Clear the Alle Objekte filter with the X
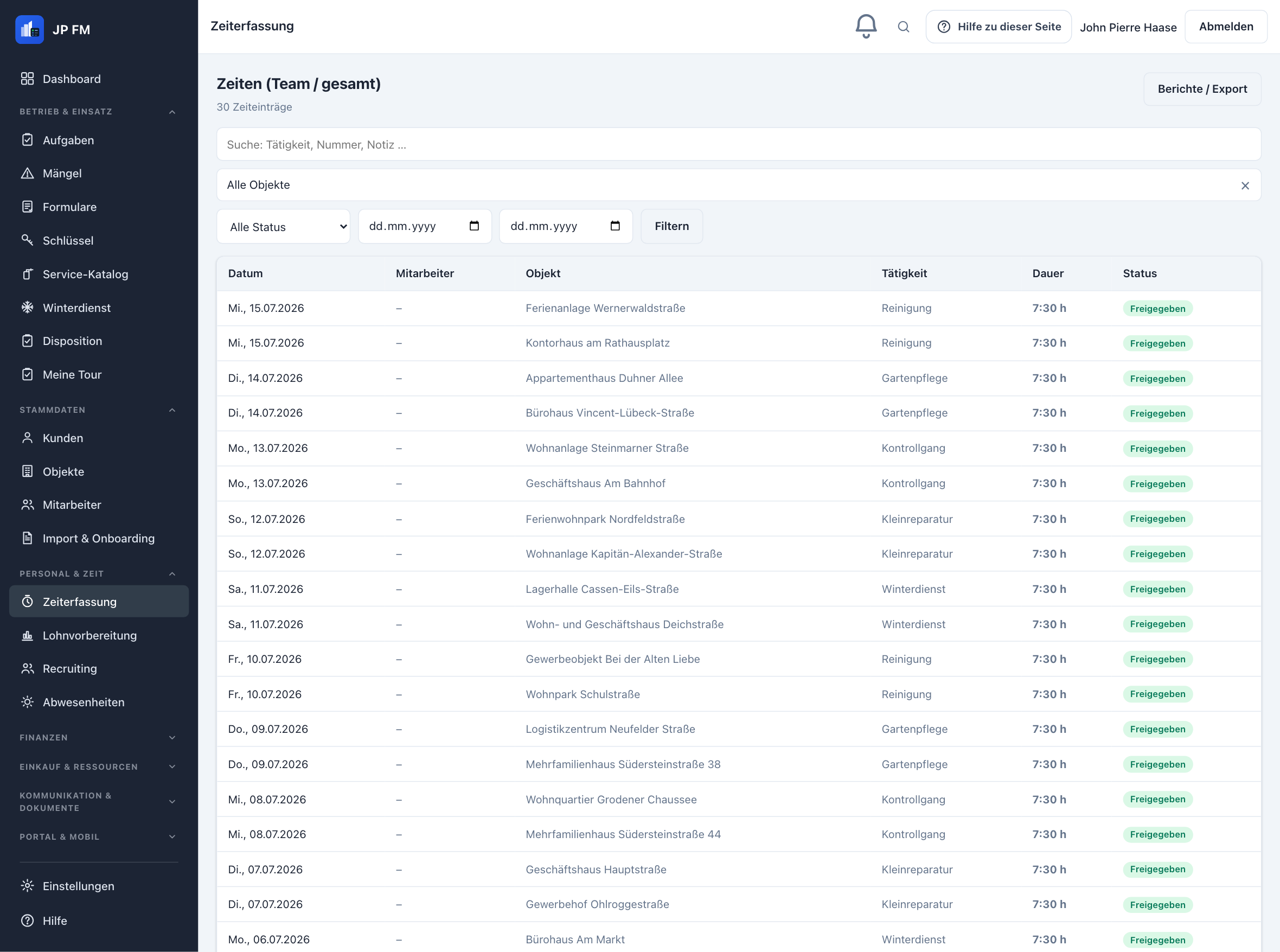 pos(1245,186)
